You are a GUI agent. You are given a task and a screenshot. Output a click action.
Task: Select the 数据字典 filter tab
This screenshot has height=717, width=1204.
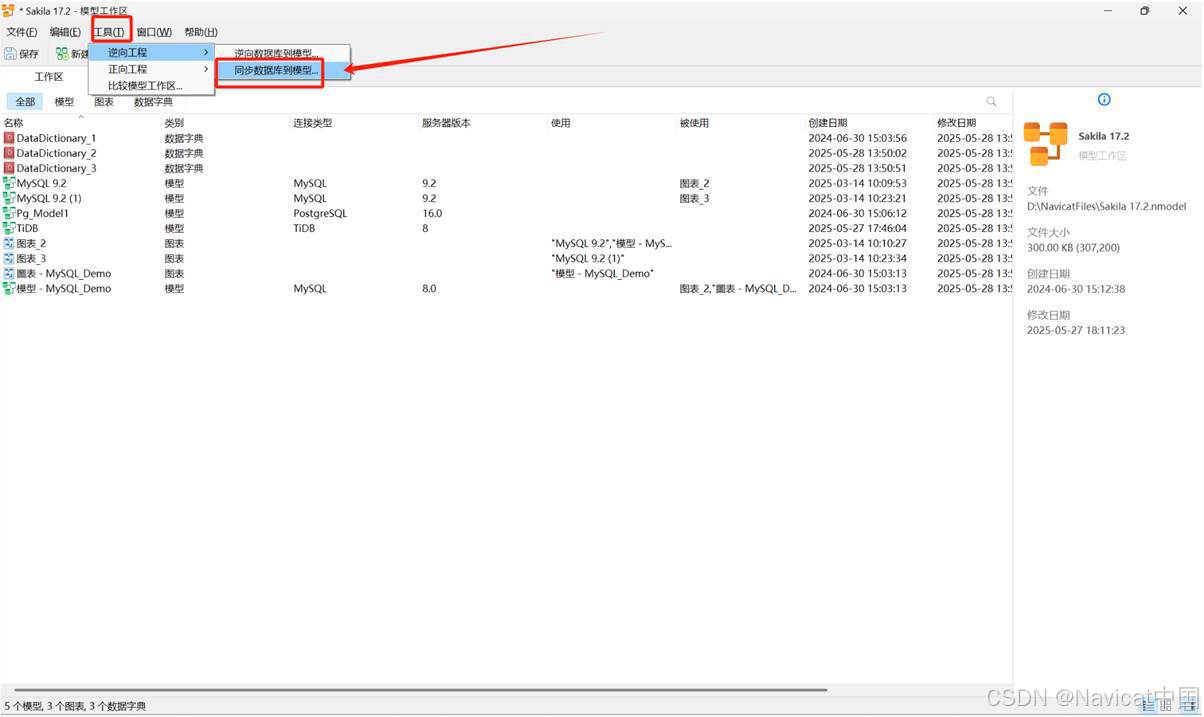(x=153, y=102)
